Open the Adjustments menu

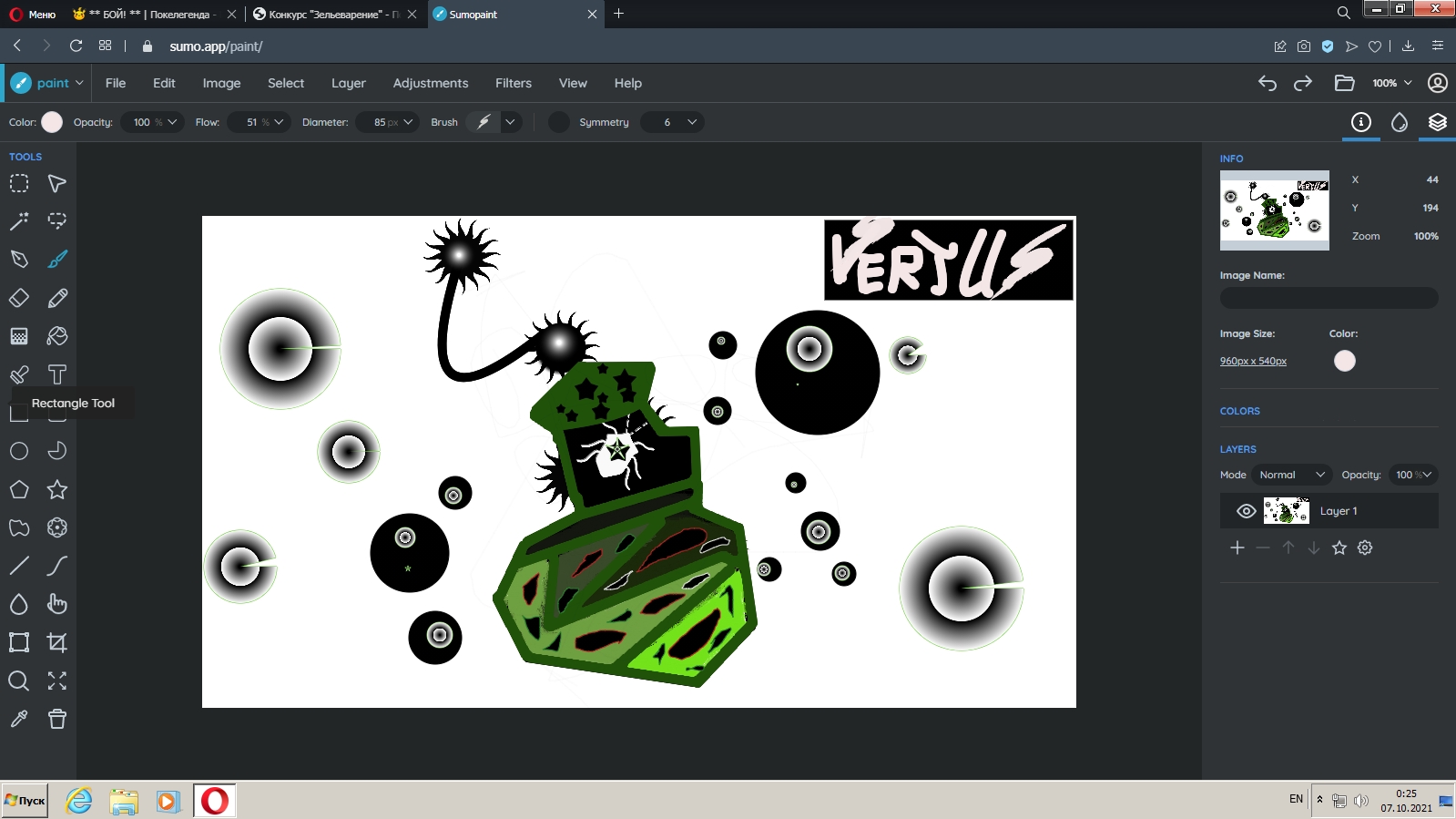[430, 83]
